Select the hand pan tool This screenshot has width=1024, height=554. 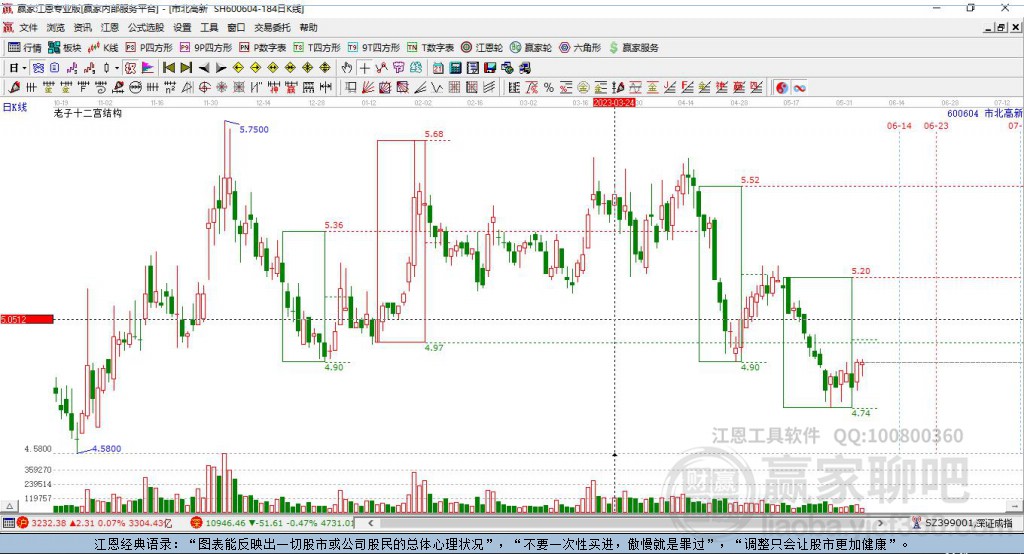(x=346, y=68)
